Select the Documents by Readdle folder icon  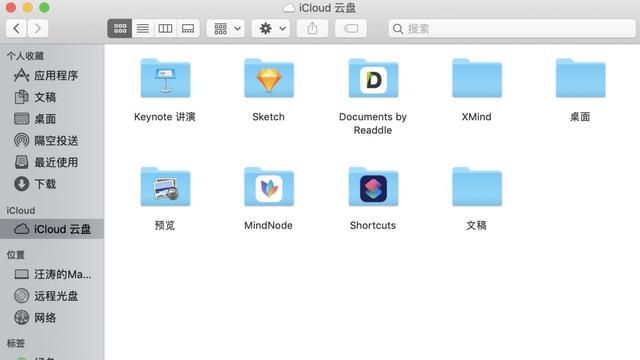coord(373,78)
